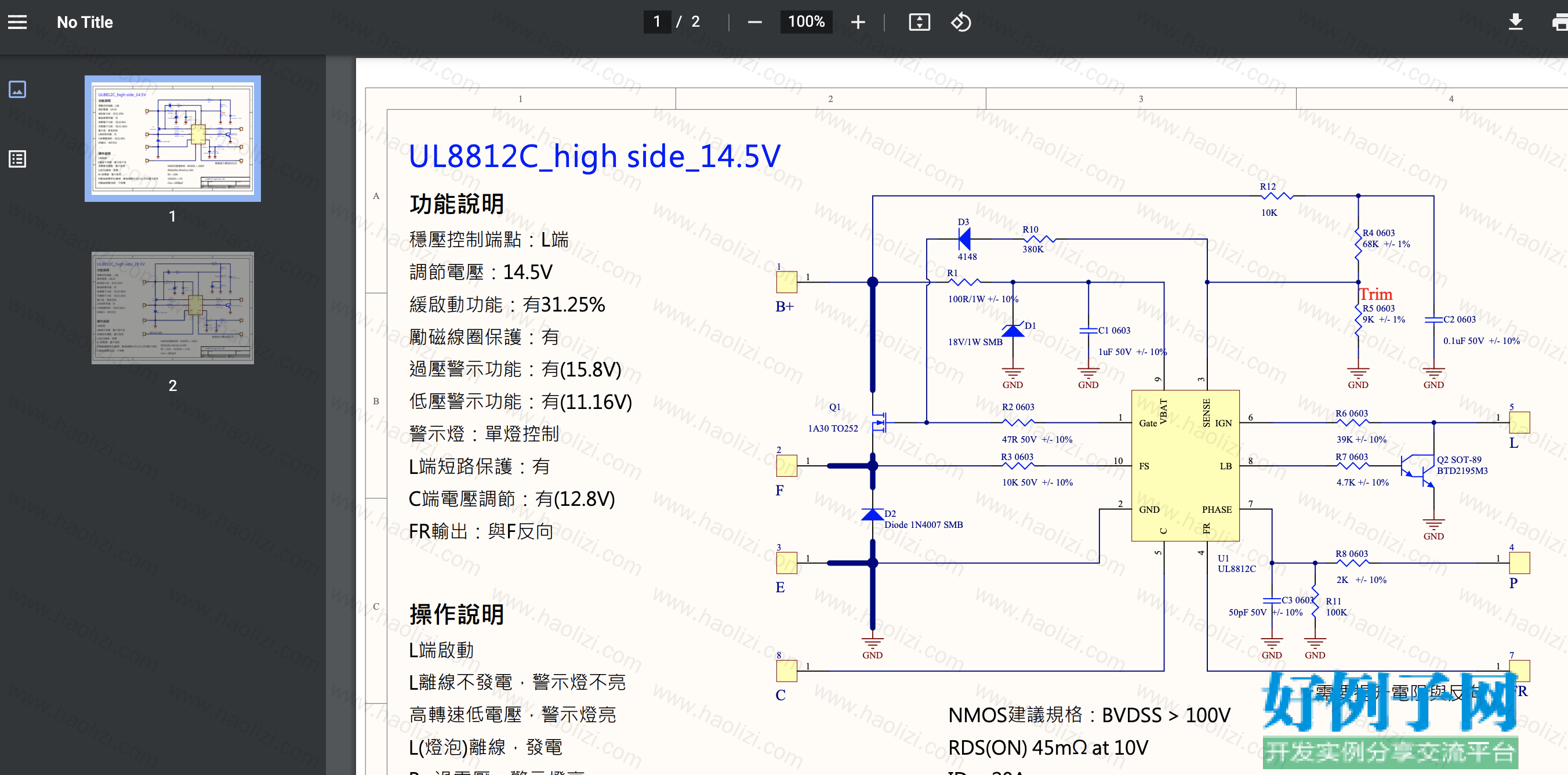This screenshot has width=1568, height=775.
Task: Edit the current page number field
Action: point(658,22)
